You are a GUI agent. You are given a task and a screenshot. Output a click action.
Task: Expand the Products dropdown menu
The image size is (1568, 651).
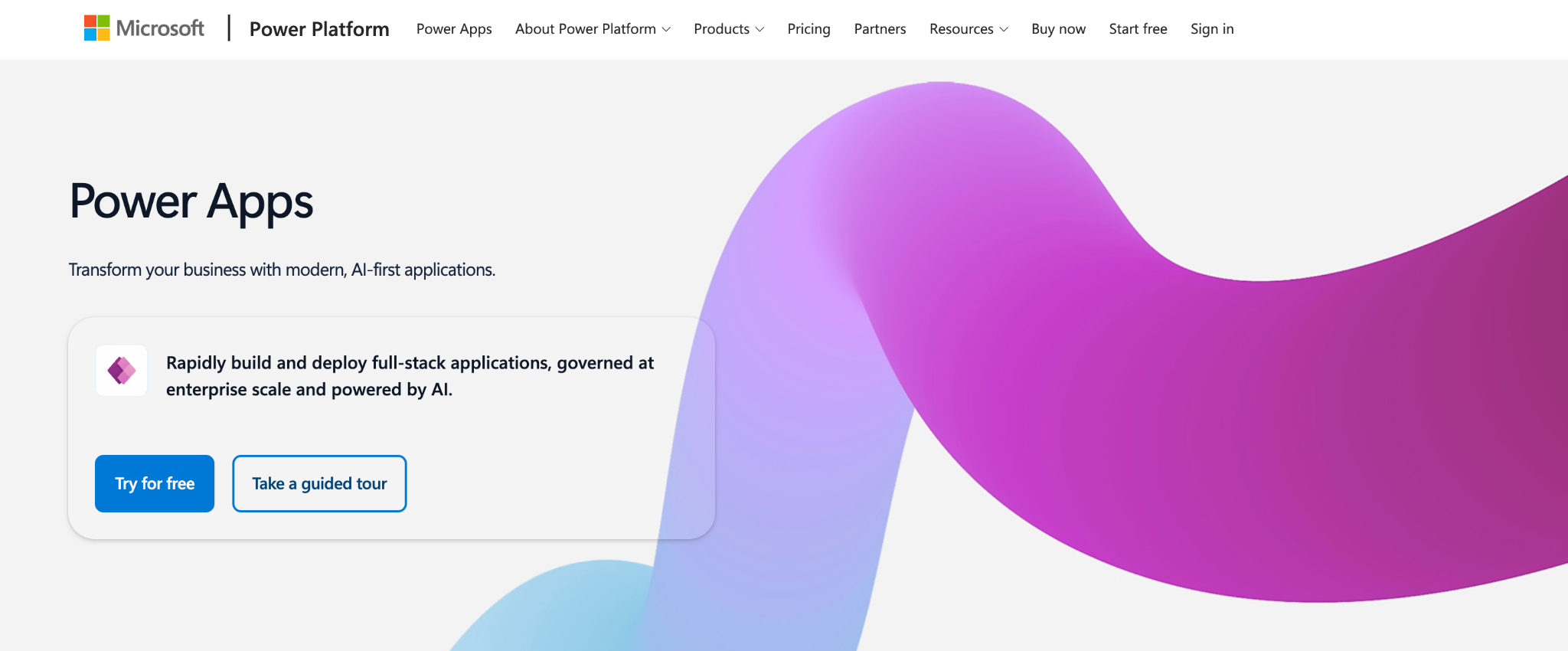(729, 29)
